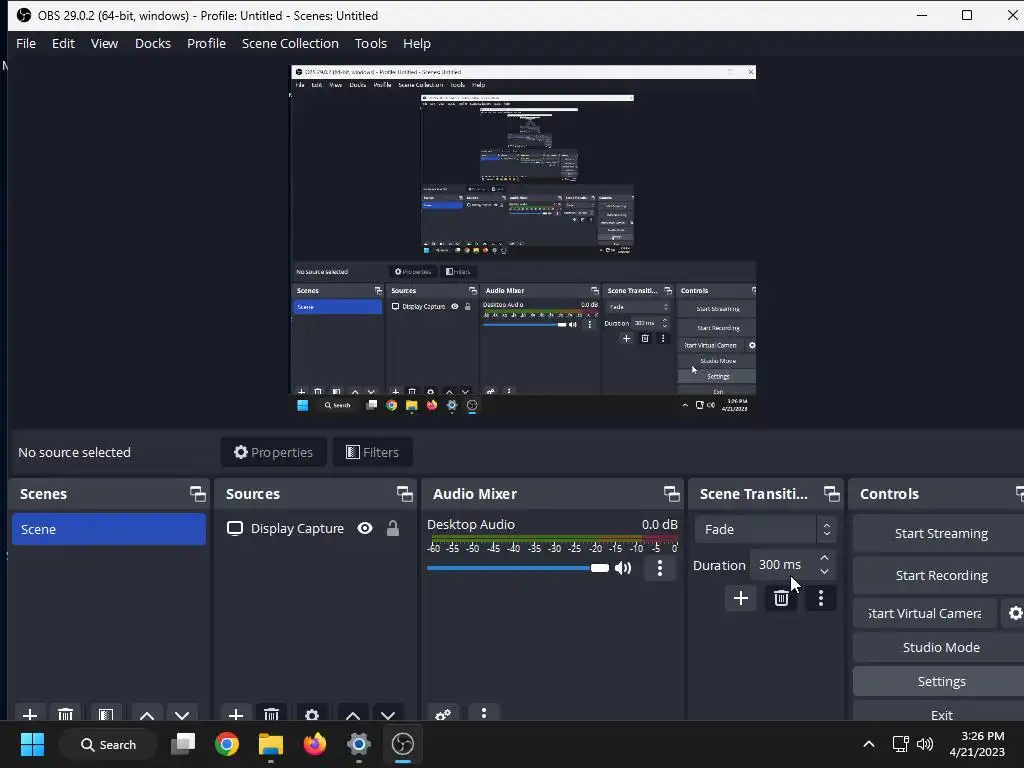The height and width of the screenshot is (768, 1024).
Task: Open the Profile menu
Action: (206, 43)
